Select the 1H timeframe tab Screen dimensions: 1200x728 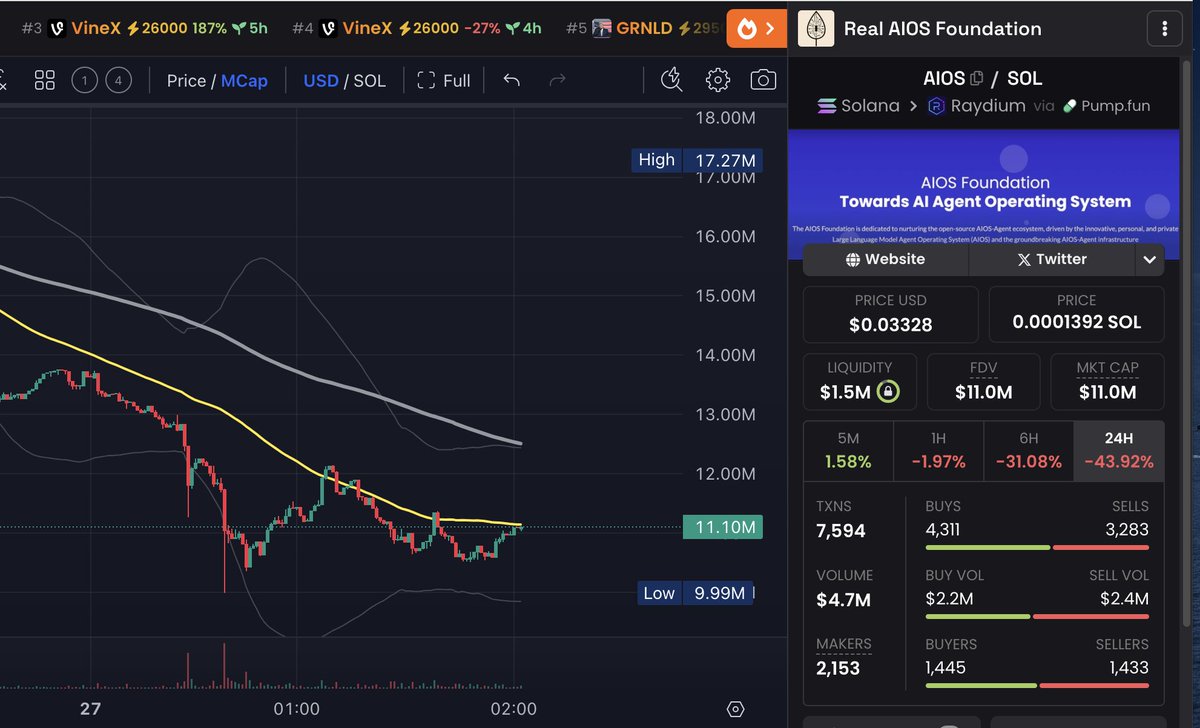938,450
